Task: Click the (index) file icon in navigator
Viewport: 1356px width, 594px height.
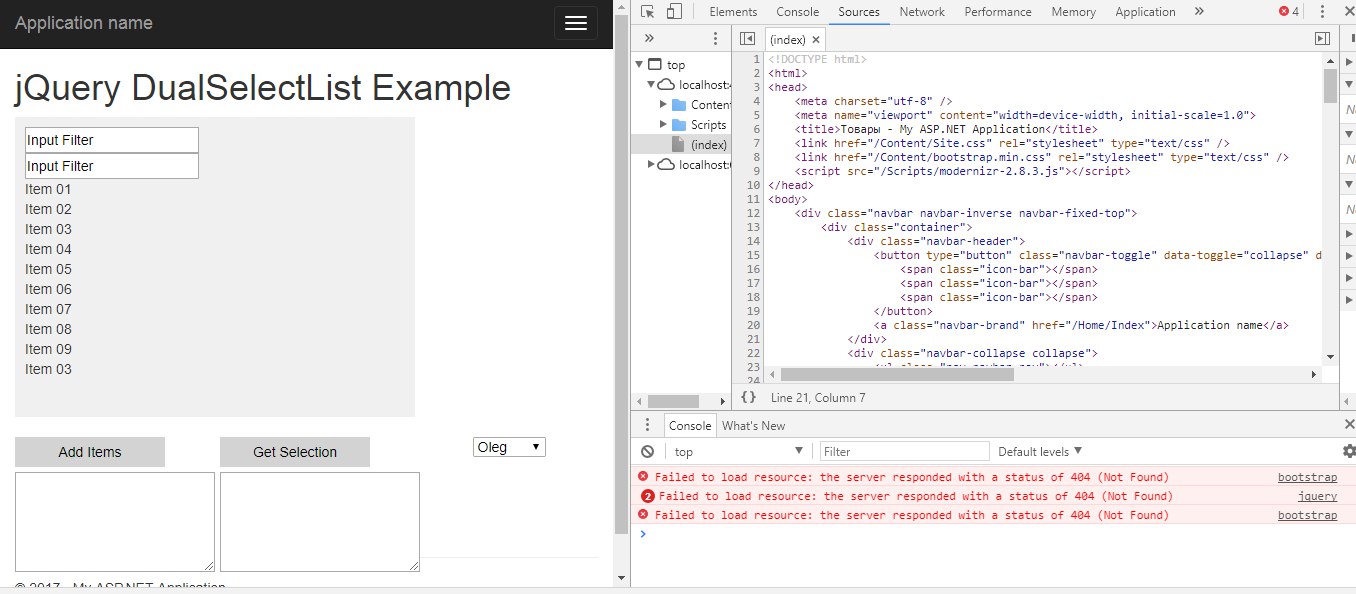Action: tap(679, 145)
